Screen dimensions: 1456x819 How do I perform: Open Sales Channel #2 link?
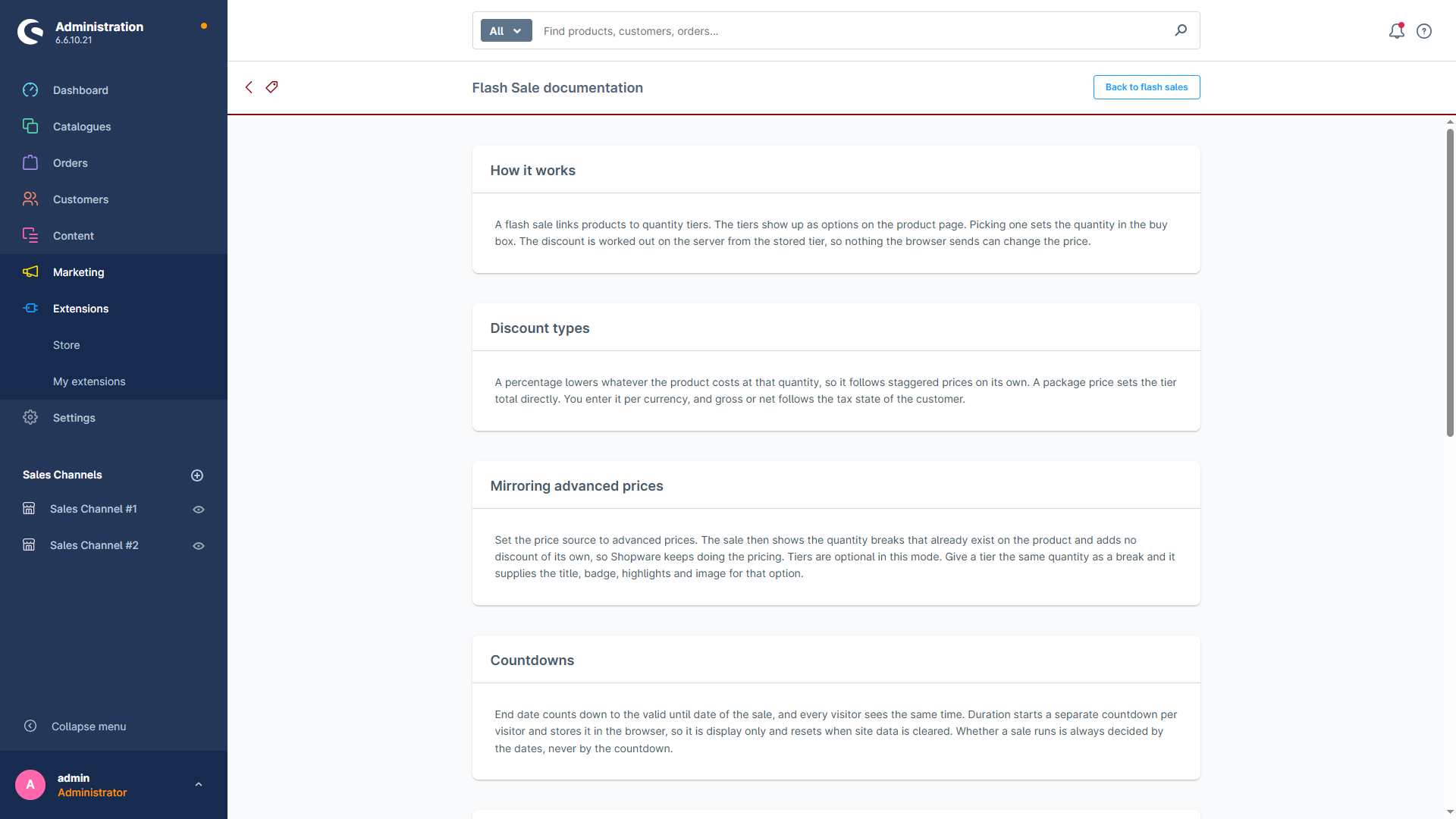click(94, 545)
